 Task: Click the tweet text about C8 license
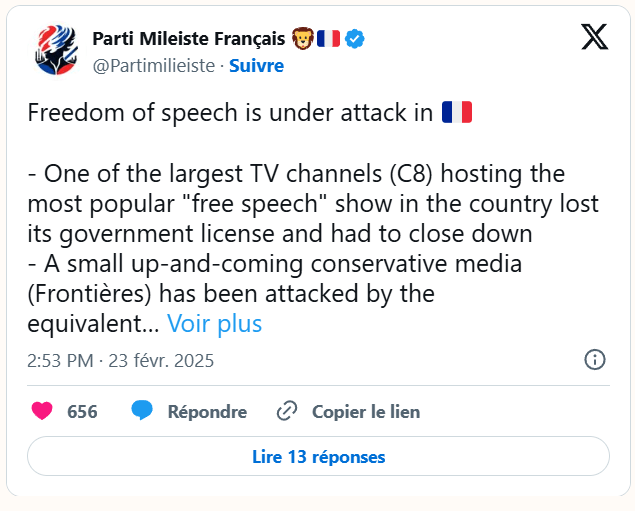[312, 204]
